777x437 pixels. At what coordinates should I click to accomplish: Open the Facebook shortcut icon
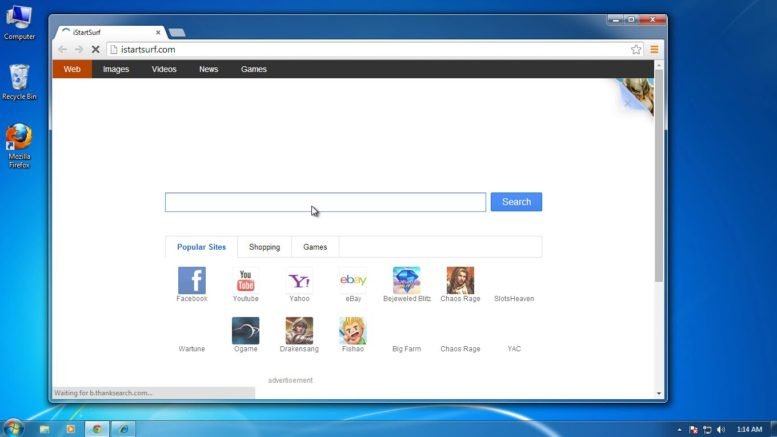point(192,280)
